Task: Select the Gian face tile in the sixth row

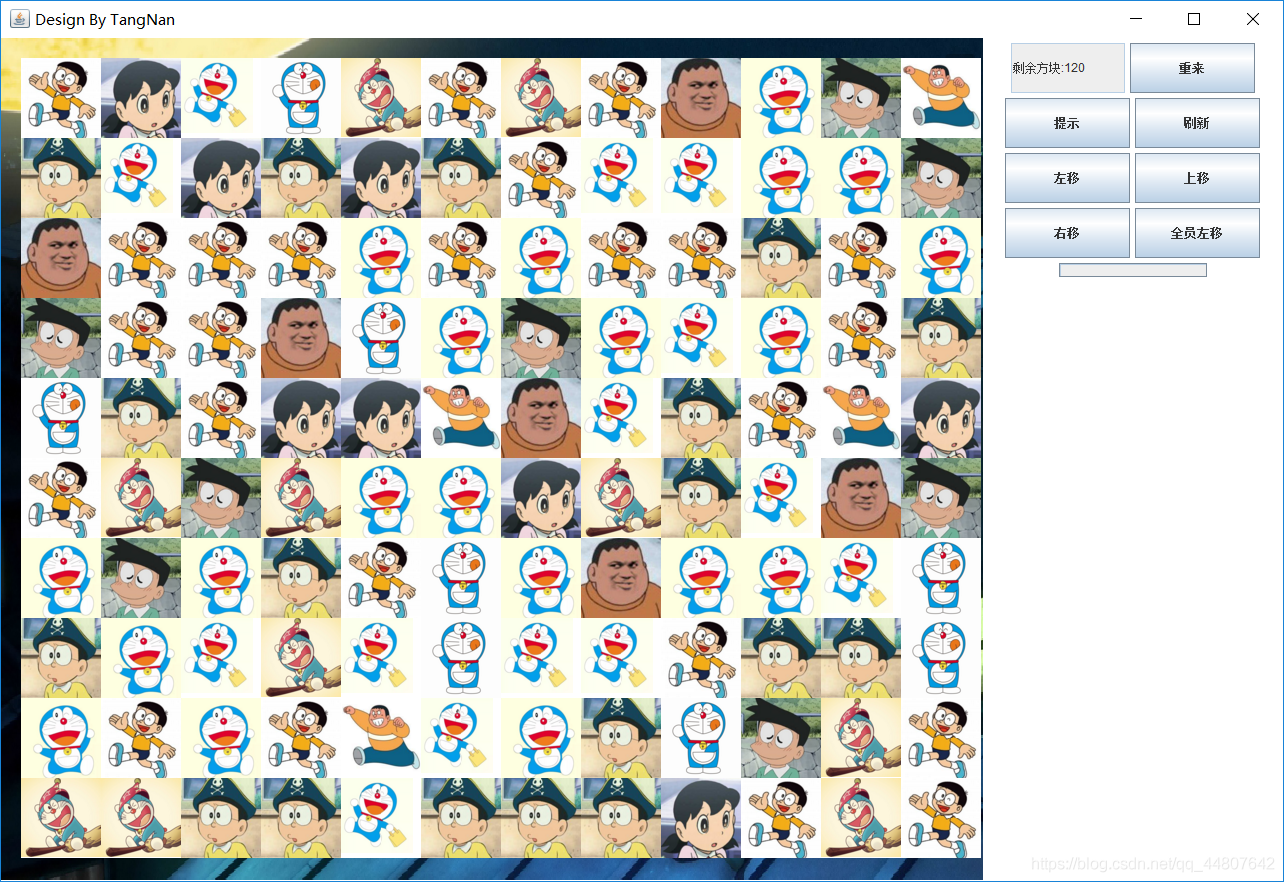Action: pos(861,498)
